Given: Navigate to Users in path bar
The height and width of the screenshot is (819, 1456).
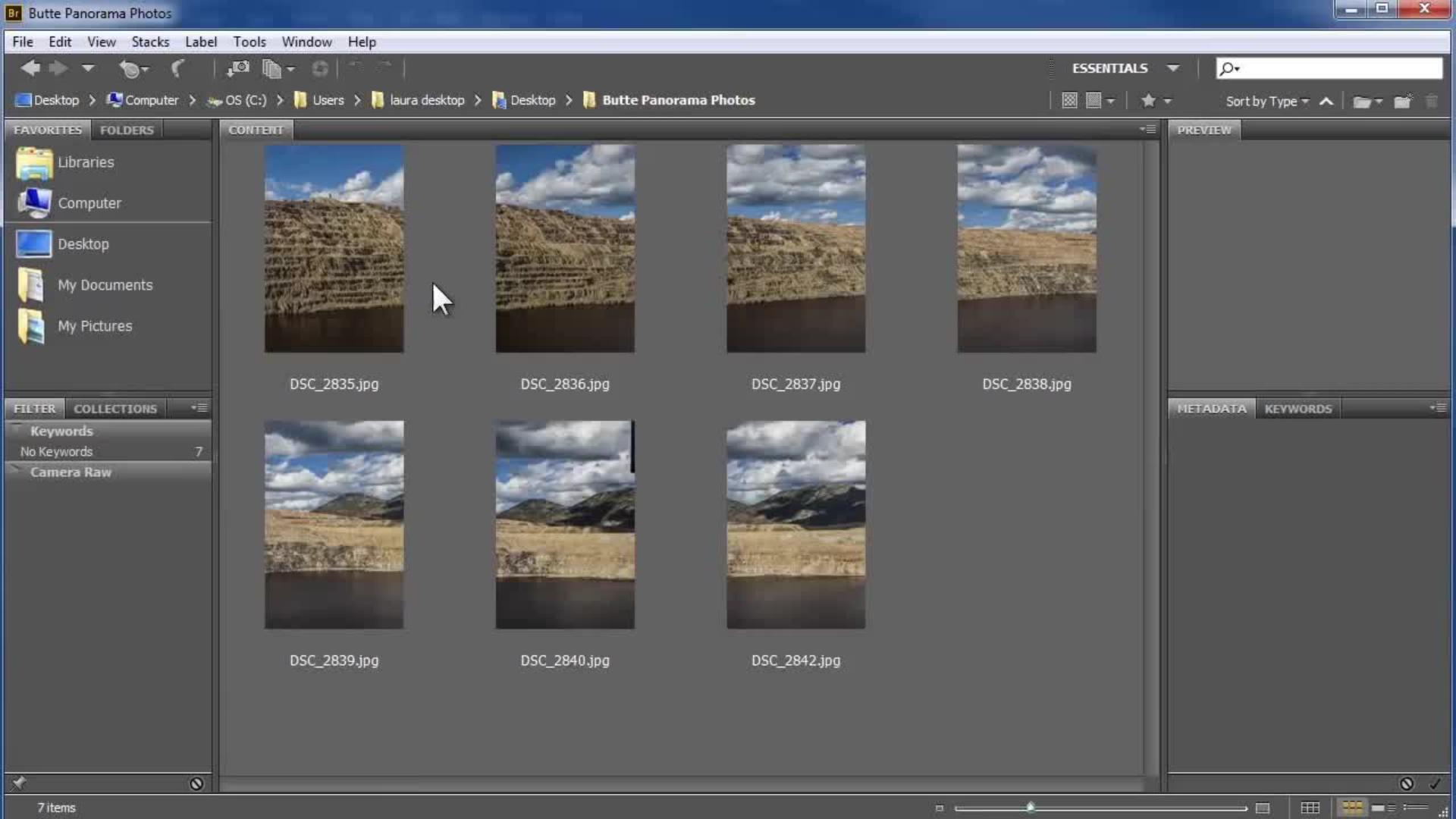Looking at the screenshot, I should 328,100.
